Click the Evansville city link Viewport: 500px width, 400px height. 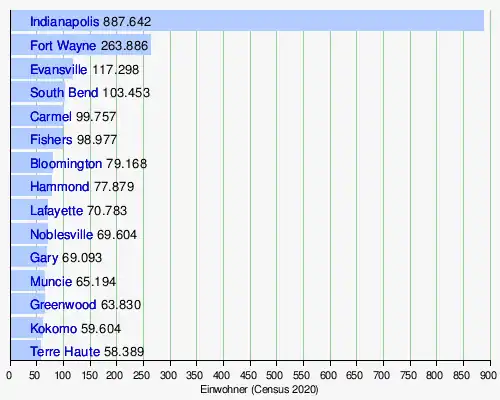[59, 70]
